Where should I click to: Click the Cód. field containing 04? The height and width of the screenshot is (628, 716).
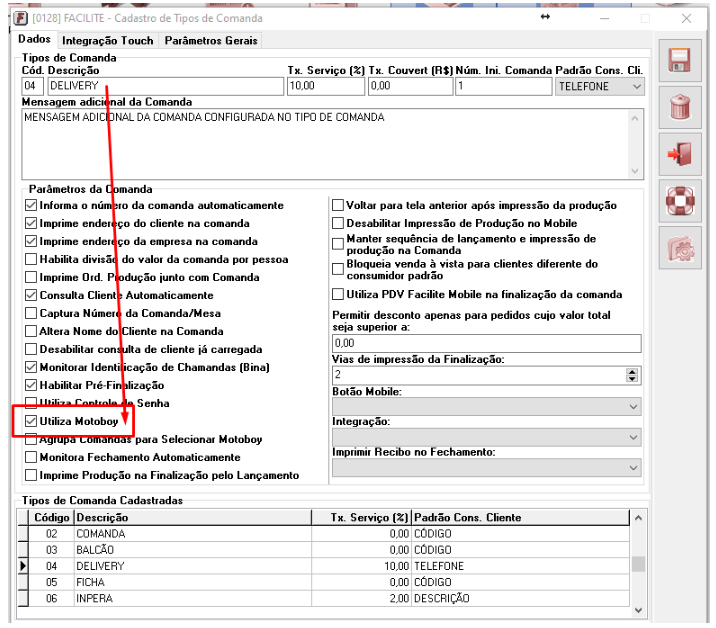(32, 86)
